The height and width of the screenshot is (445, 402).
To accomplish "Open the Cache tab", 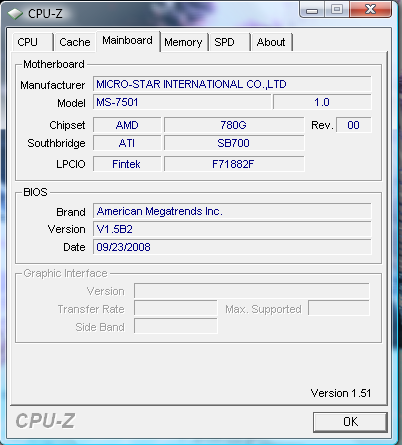I will coord(75,42).
